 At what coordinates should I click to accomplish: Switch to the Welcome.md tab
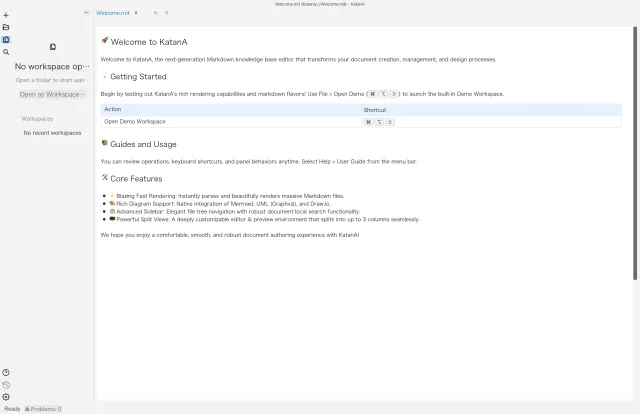tap(113, 13)
